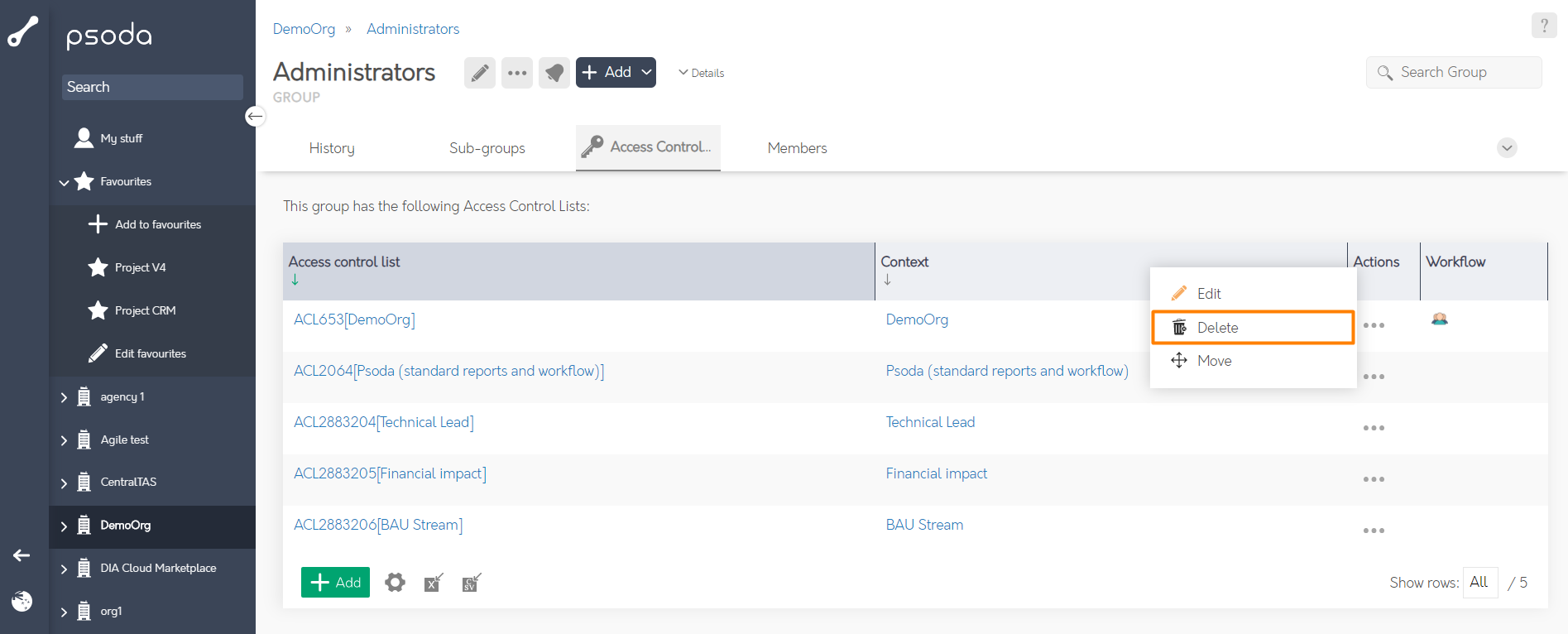
Task: Open the BAU Stream context link
Action: point(924,525)
